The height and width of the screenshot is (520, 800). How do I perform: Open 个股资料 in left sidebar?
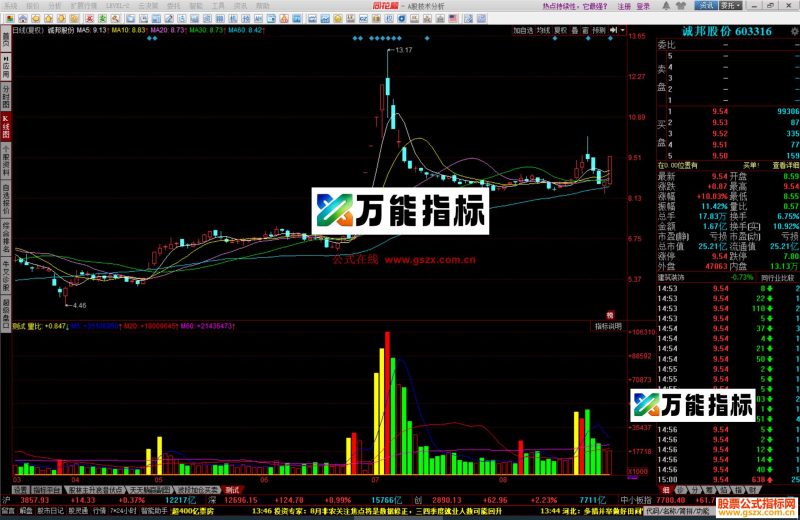[6, 161]
